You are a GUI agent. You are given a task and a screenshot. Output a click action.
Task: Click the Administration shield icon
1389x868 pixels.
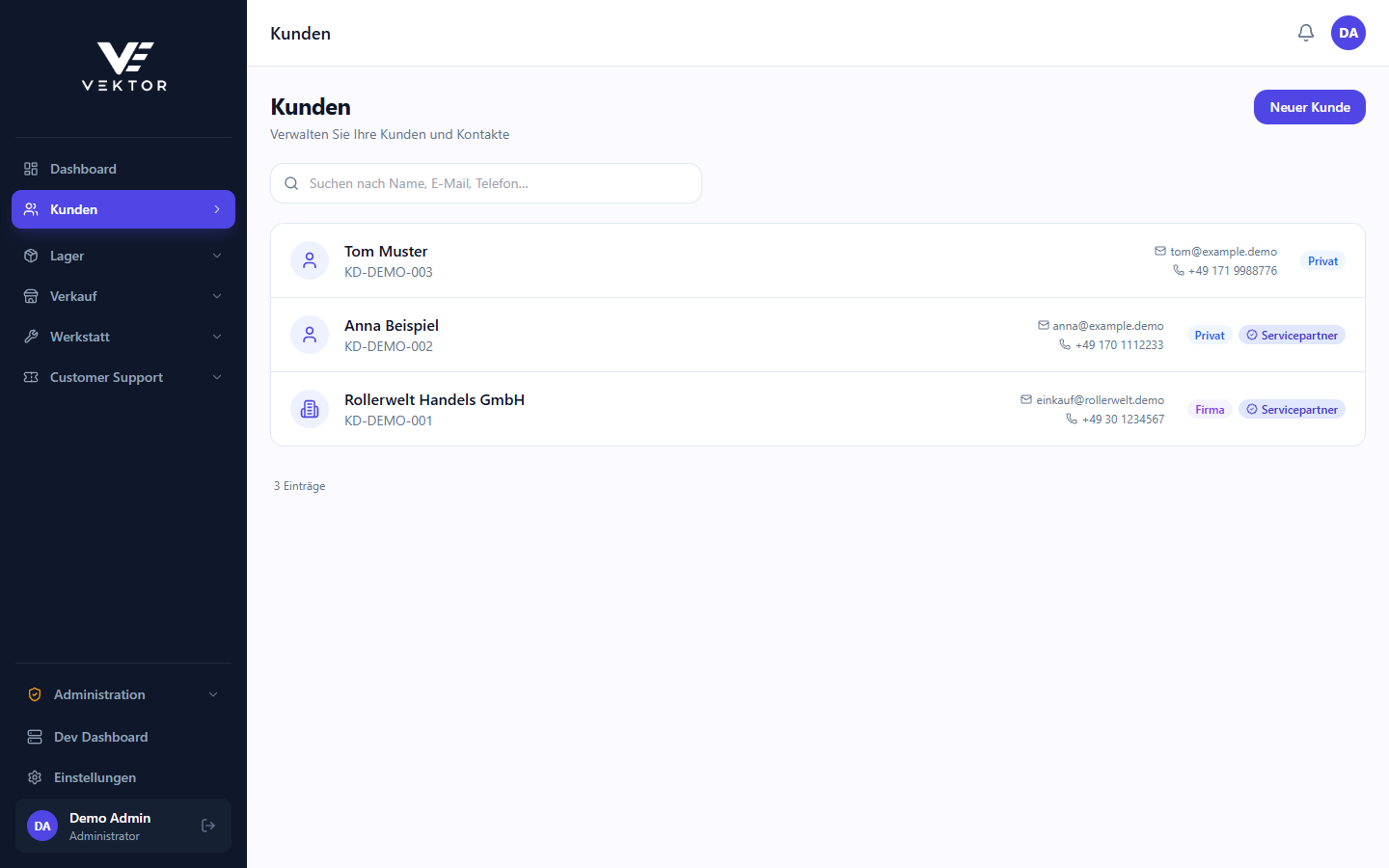click(35, 694)
